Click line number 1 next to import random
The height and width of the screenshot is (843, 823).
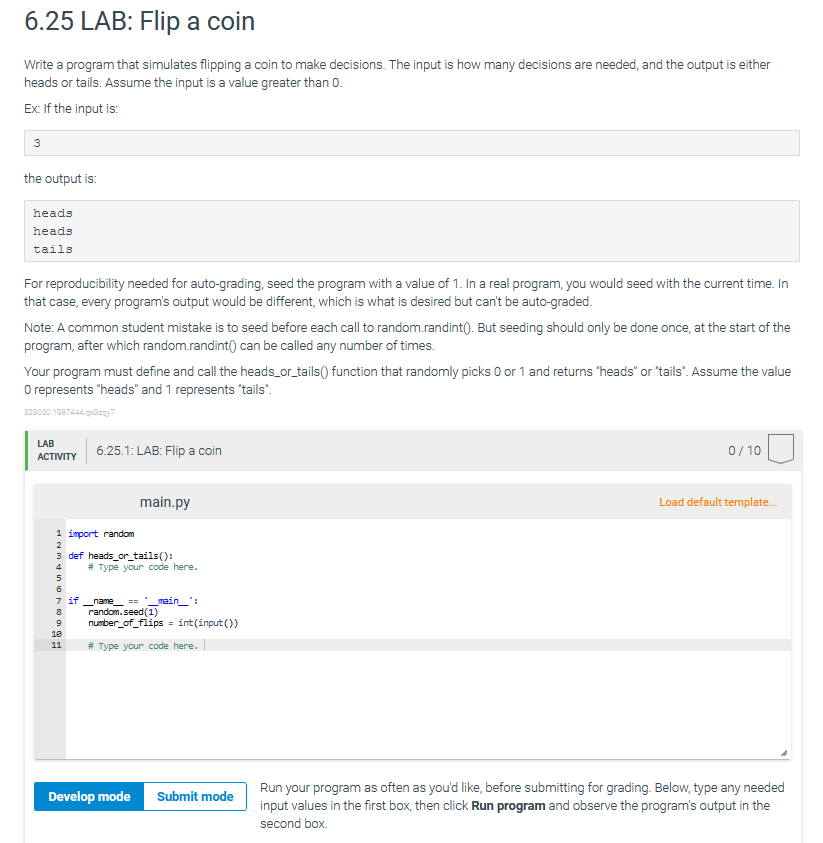click(57, 533)
